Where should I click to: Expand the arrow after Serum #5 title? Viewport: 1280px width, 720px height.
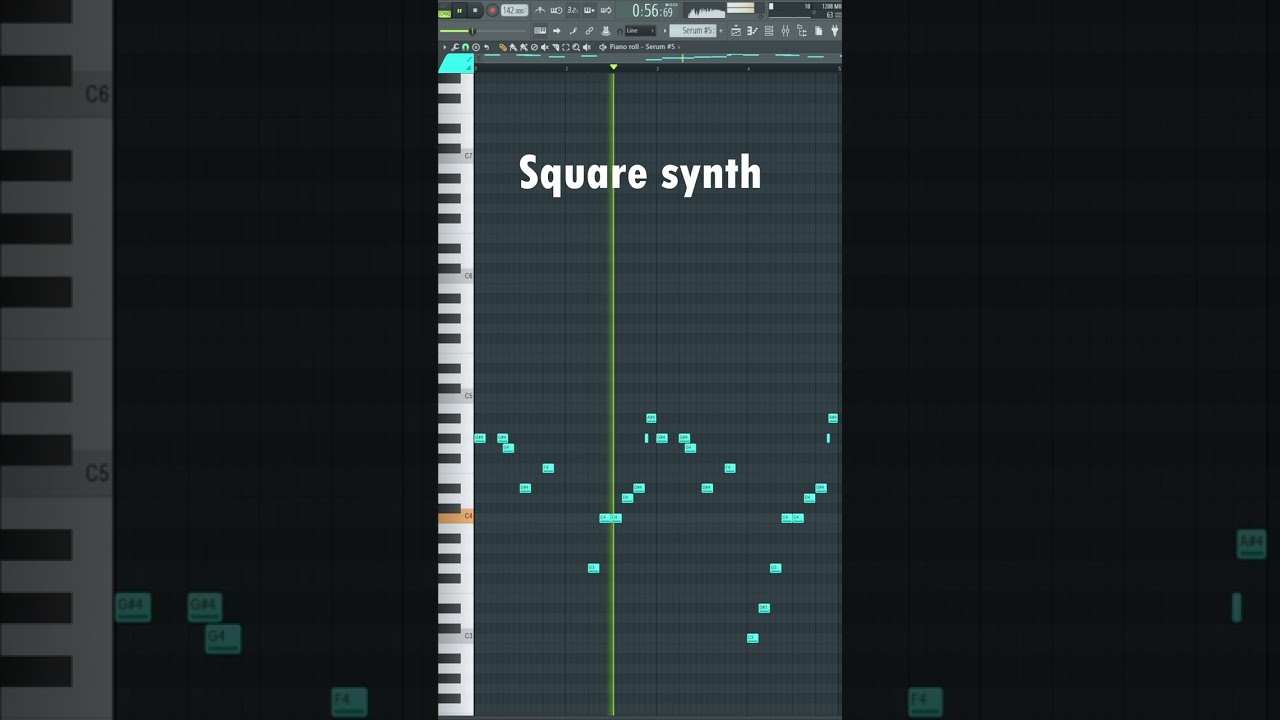tap(679, 47)
